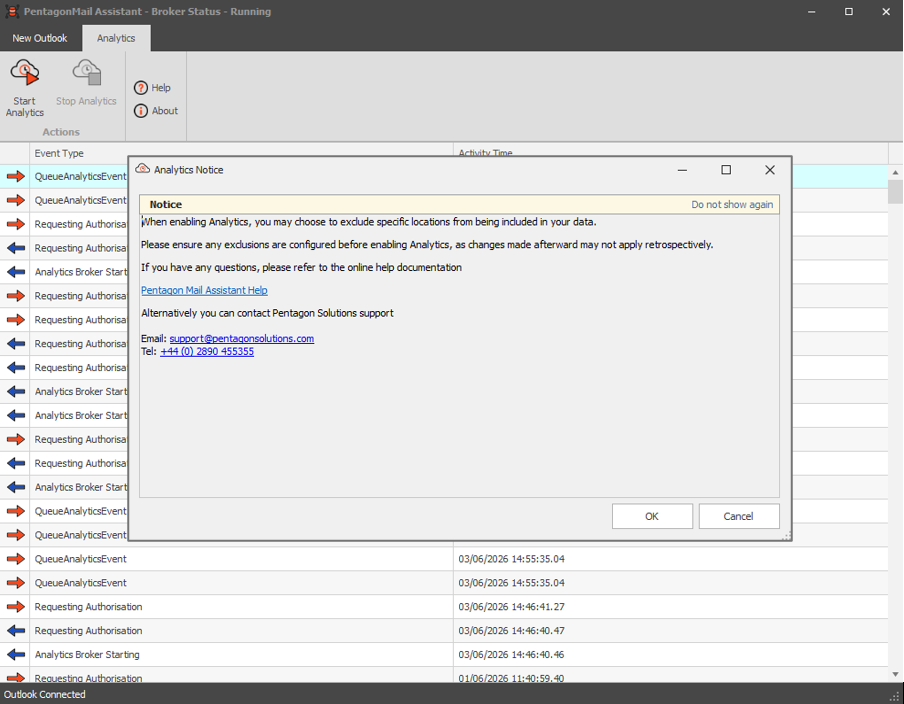Click the dialog resize grip corner

(x=786, y=536)
